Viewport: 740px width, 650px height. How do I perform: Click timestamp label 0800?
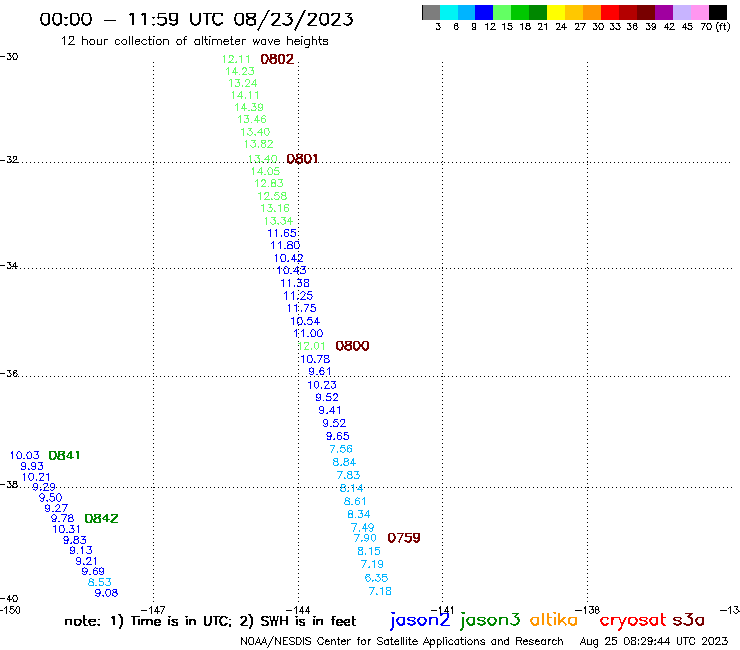352,346
